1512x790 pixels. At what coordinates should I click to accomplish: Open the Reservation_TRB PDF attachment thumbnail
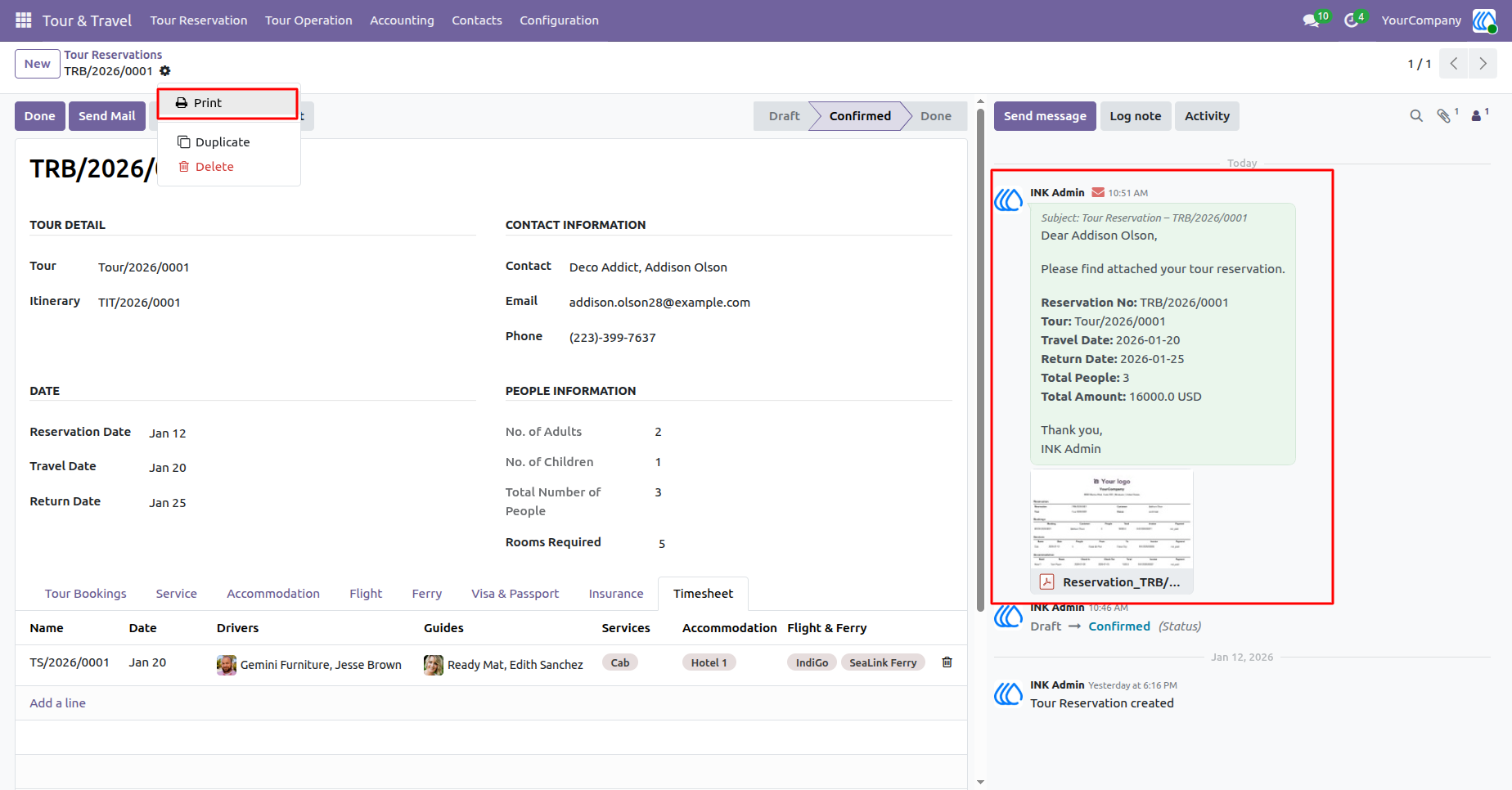pos(1111,531)
